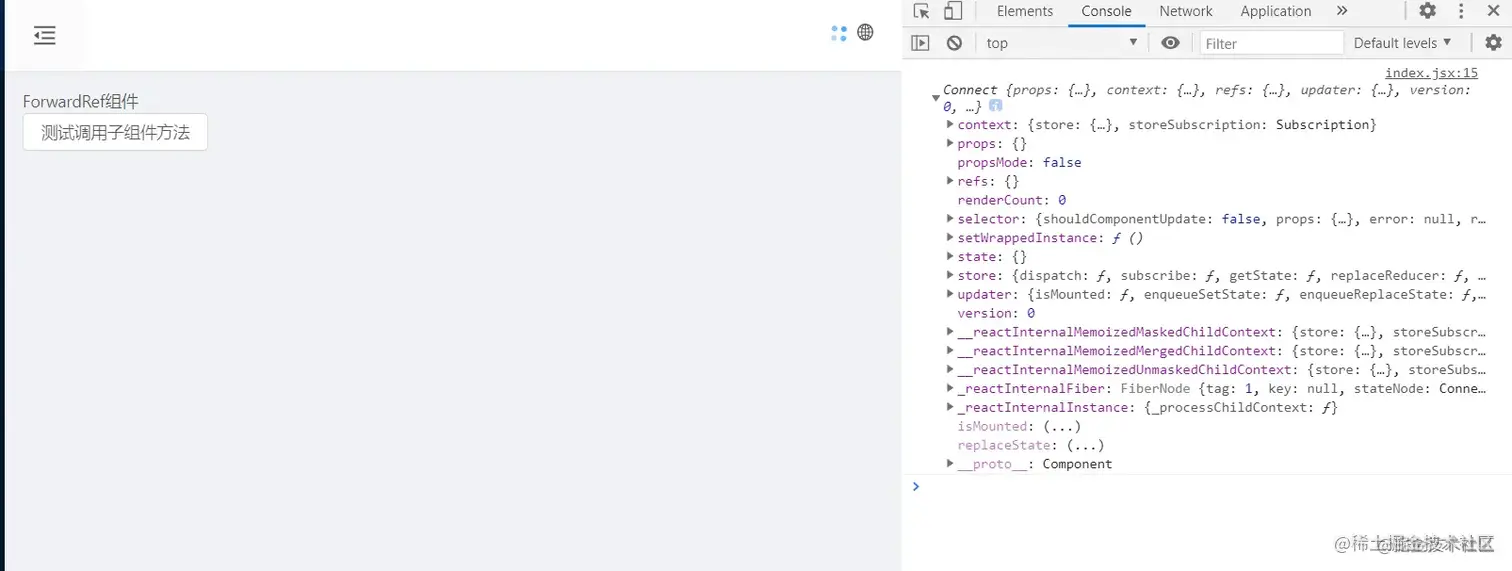The image size is (1512, 571).
Task: Expand the props property
Action: [950, 144]
